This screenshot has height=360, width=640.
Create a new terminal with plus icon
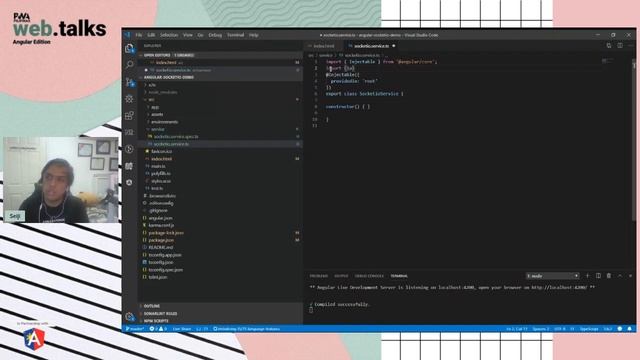pyautogui.click(x=588, y=276)
